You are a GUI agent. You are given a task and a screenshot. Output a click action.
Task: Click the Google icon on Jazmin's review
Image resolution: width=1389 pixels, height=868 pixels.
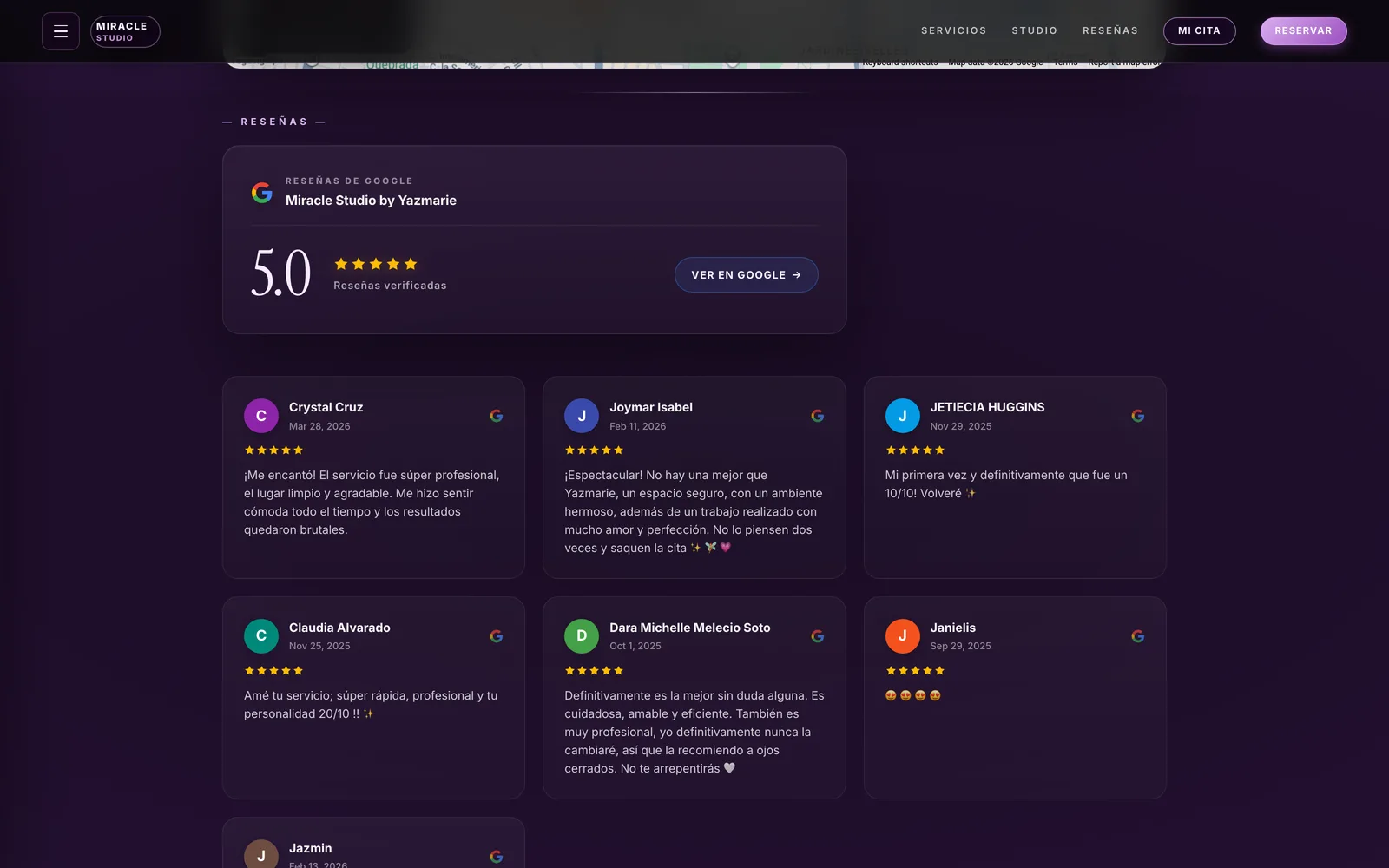pos(497,857)
